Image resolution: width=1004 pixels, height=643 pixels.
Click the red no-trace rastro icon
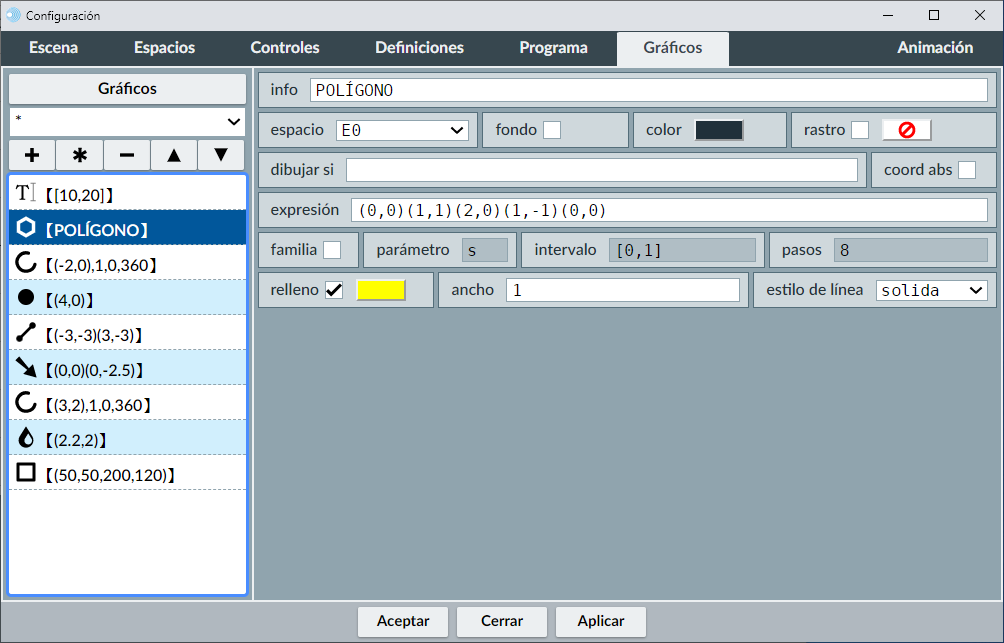point(906,130)
